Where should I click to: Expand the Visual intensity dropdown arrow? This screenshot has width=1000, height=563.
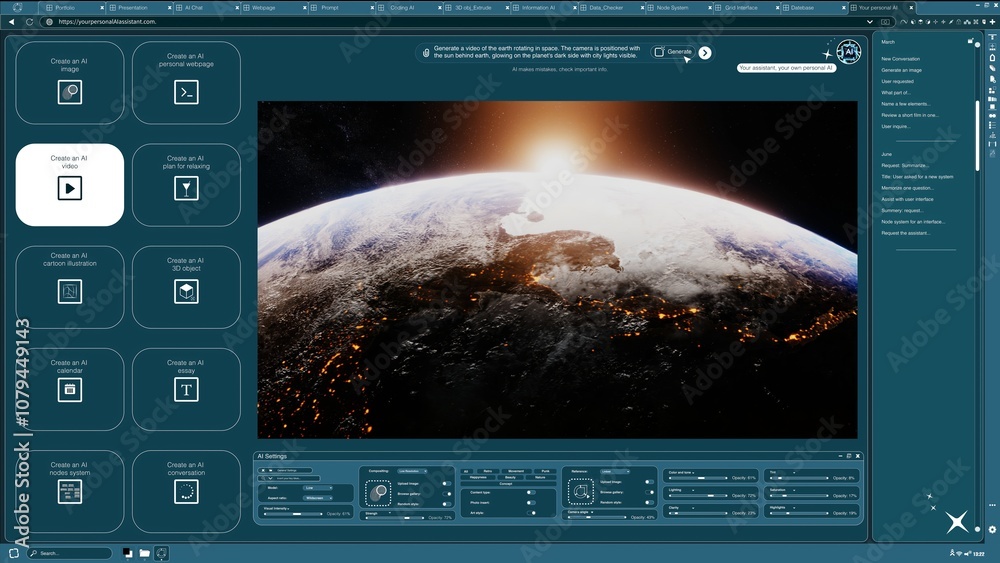(x=288, y=509)
